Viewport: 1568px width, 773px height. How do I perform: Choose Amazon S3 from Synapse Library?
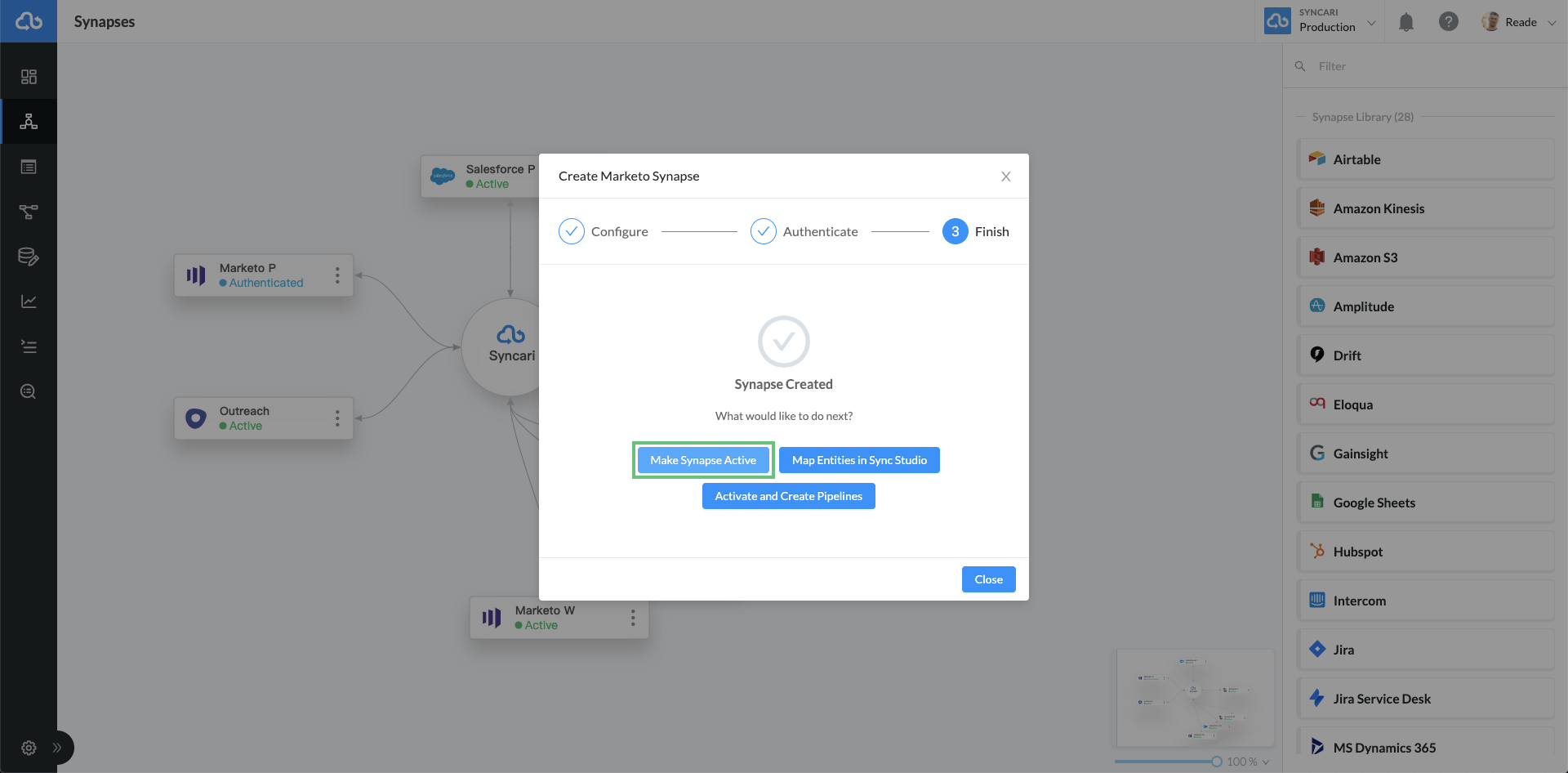(1426, 257)
